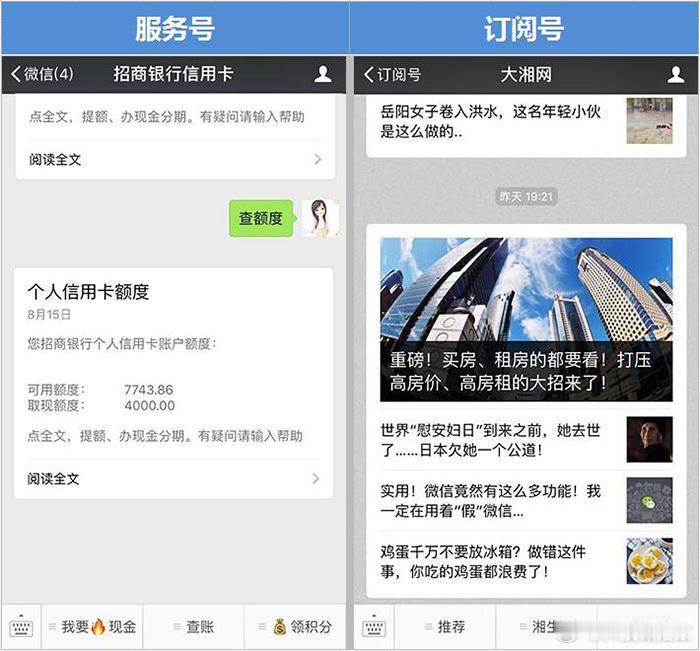Open 阅读全文 in the top card
Screen dimensions: 700x651
[x=175, y=159]
